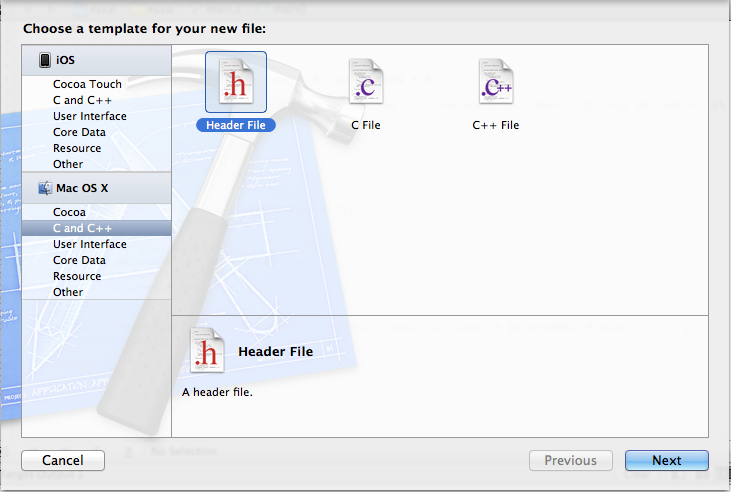731x492 pixels.
Task: Select Cocoa under Mac OS X
Action: (x=69, y=212)
